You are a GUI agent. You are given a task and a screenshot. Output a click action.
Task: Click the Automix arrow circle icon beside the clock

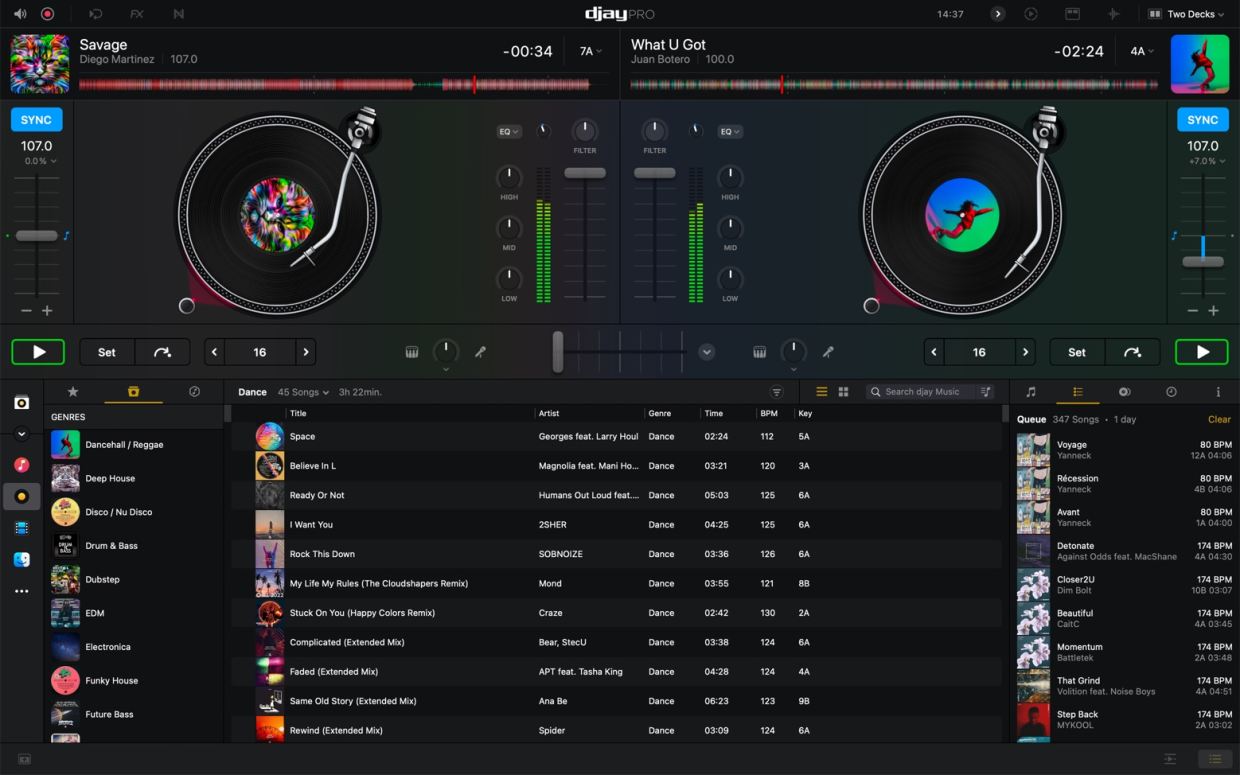coord(997,14)
